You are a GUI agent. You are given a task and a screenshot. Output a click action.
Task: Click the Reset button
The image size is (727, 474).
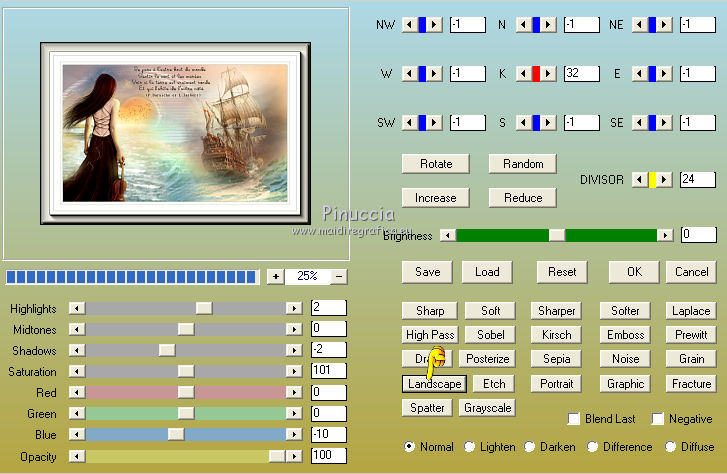[x=562, y=272]
